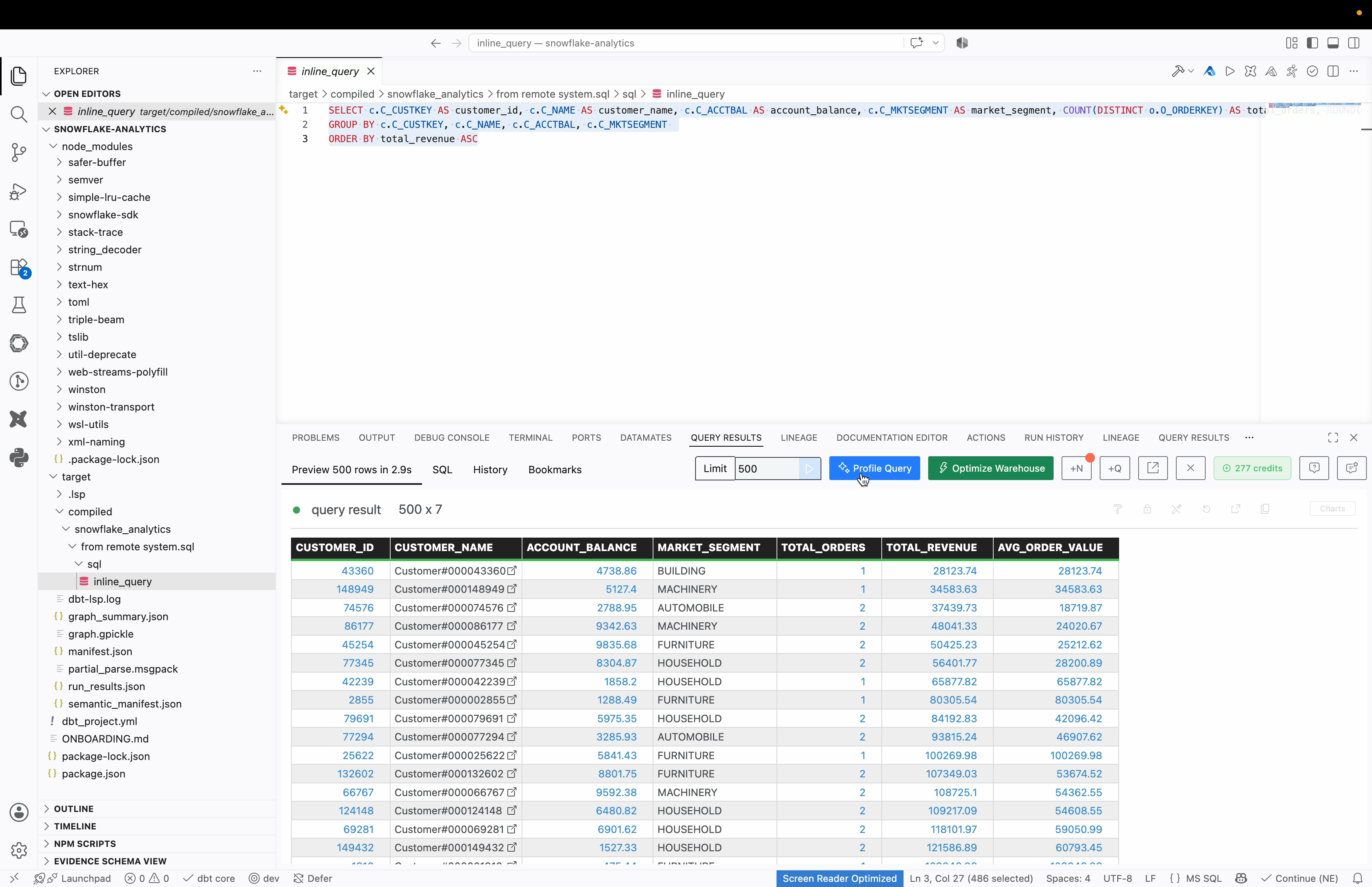Close the inline_query editor tab
Image resolution: width=1372 pixels, height=887 pixels.
371,71
